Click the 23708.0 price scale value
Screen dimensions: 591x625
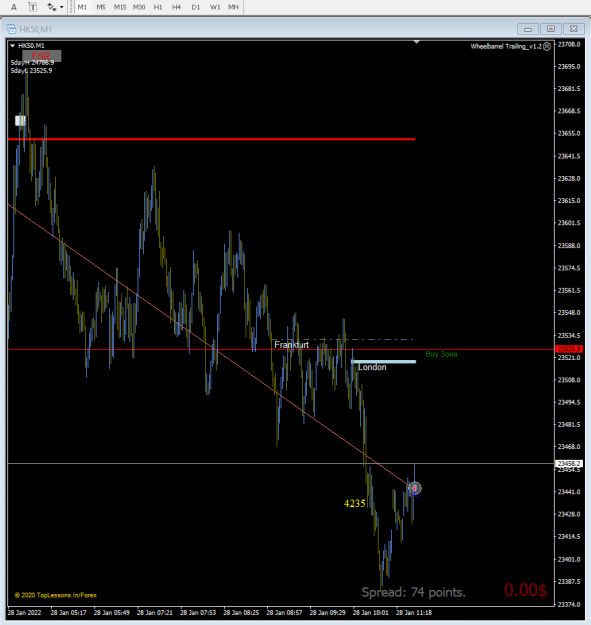tap(569, 44)
